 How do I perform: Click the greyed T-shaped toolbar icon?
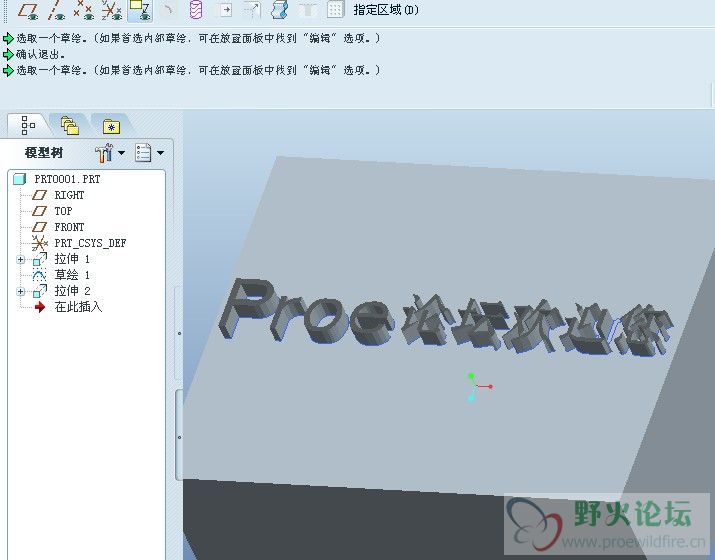tap(308, 10)
